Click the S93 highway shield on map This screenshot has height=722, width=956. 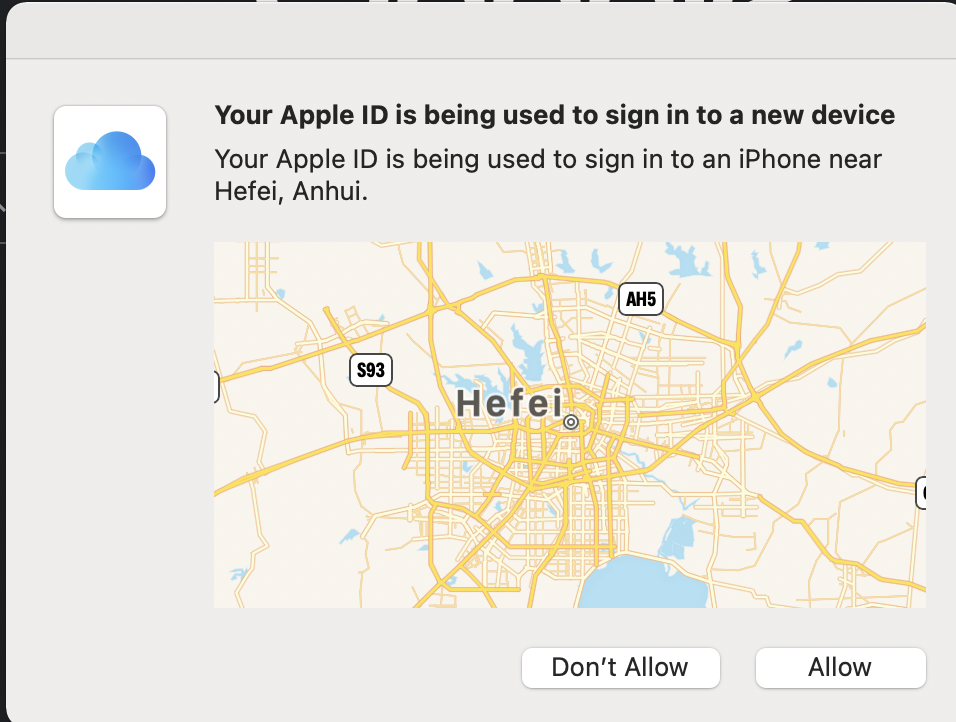[x=371, y=370]
